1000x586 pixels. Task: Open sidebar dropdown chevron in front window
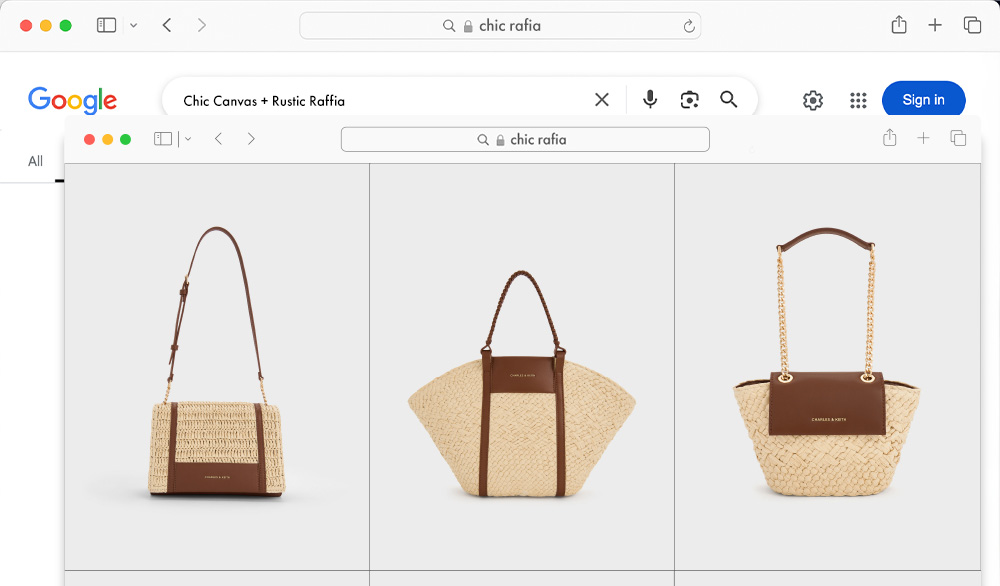click(188, 139)
